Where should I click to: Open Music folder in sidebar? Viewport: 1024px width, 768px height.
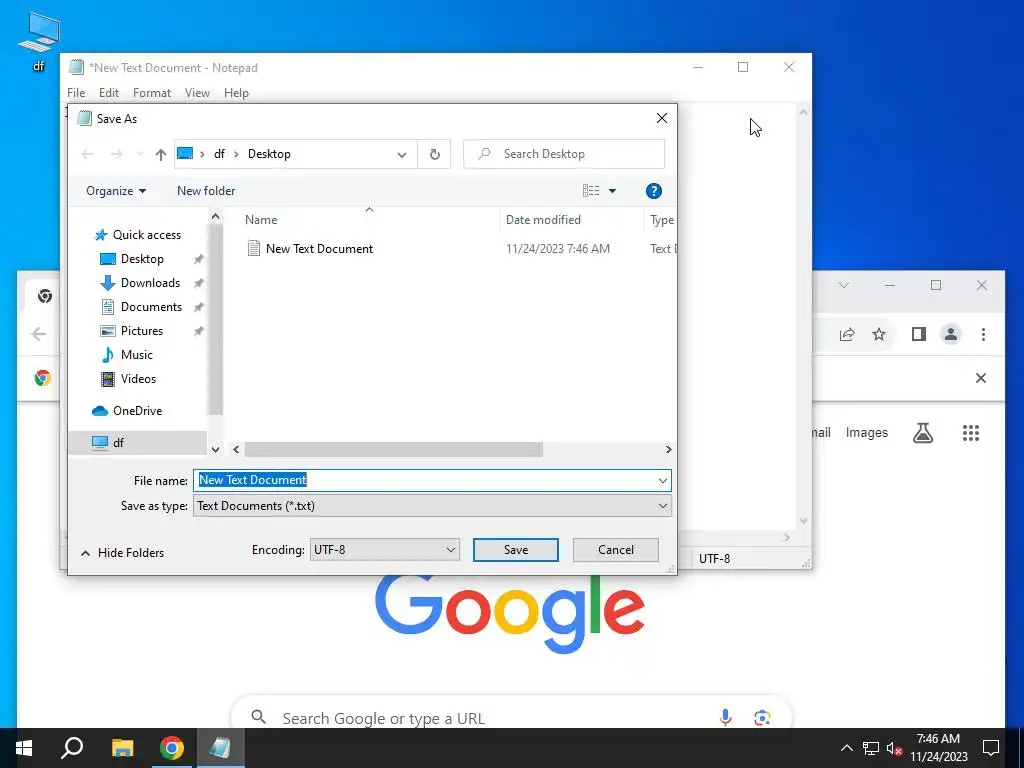click(x=136, y=355)
